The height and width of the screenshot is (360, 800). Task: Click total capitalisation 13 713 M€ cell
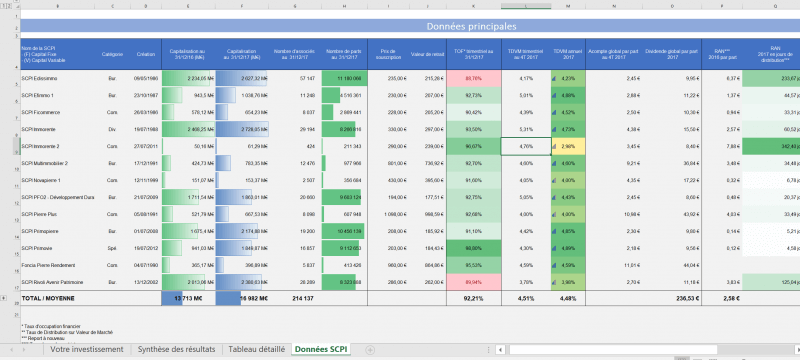(x=189, y=298)
